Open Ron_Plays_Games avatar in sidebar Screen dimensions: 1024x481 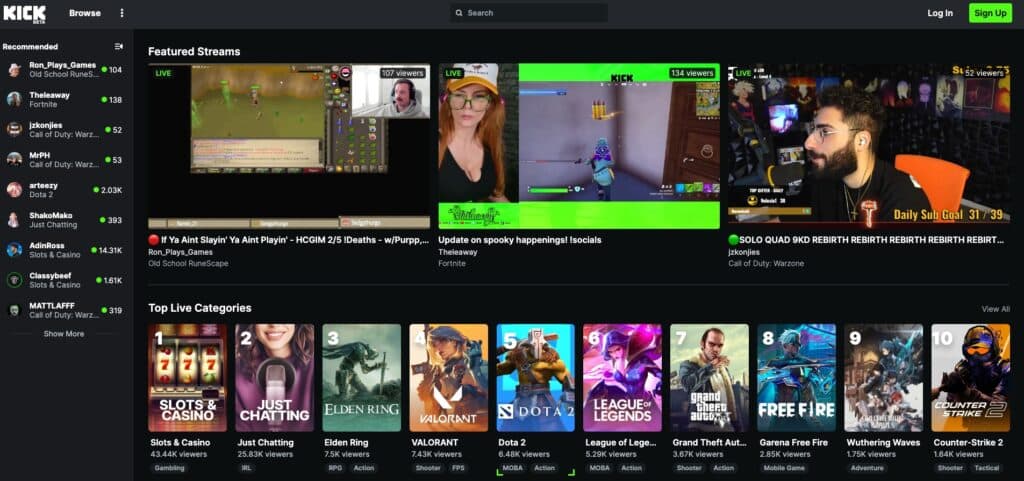point(14,70)
